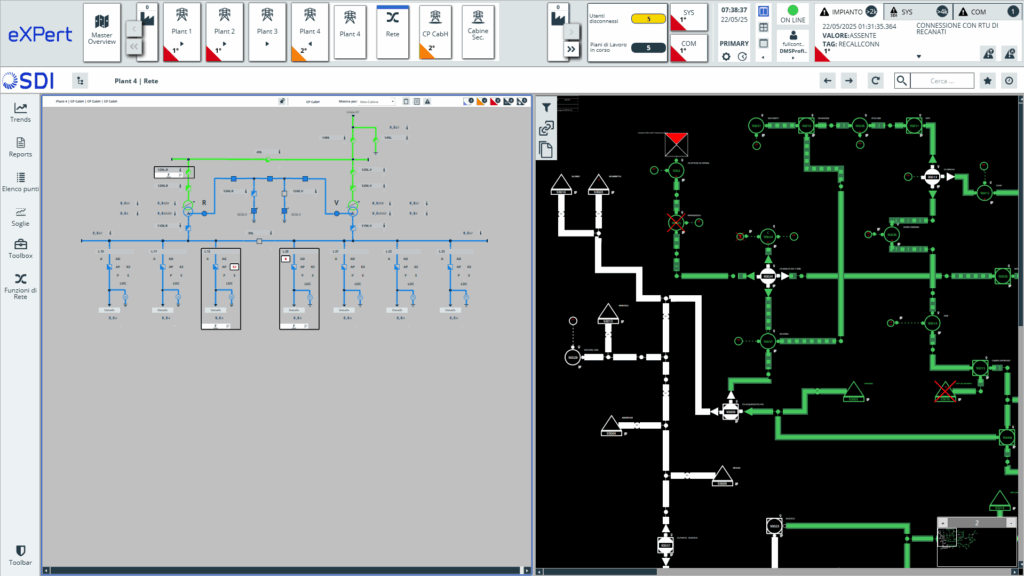This screenshot has height=576, width=1024.
Task: Select the four-pane grid layout view
Action: tap(764, 28)
